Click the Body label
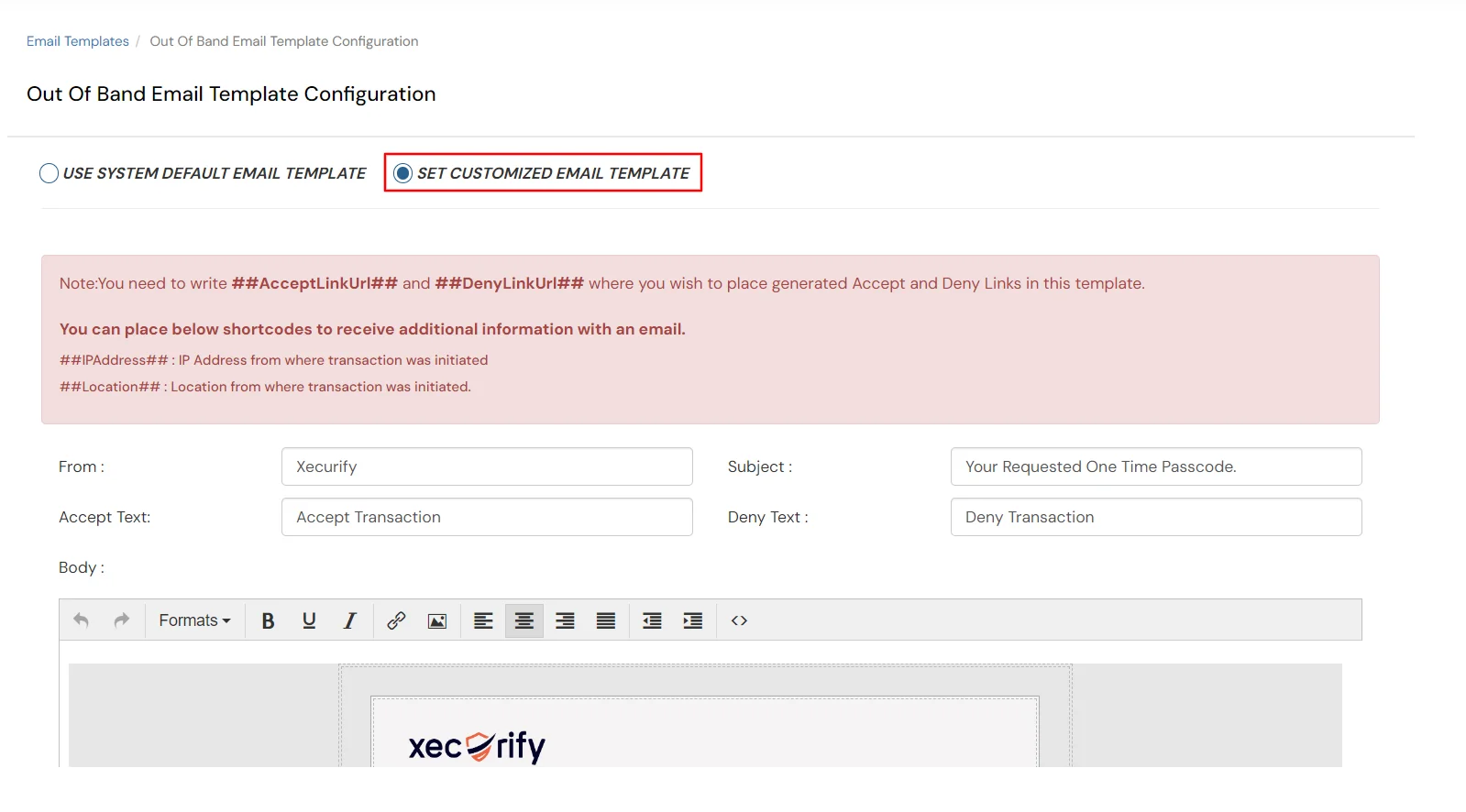 (x=82, y=567)
